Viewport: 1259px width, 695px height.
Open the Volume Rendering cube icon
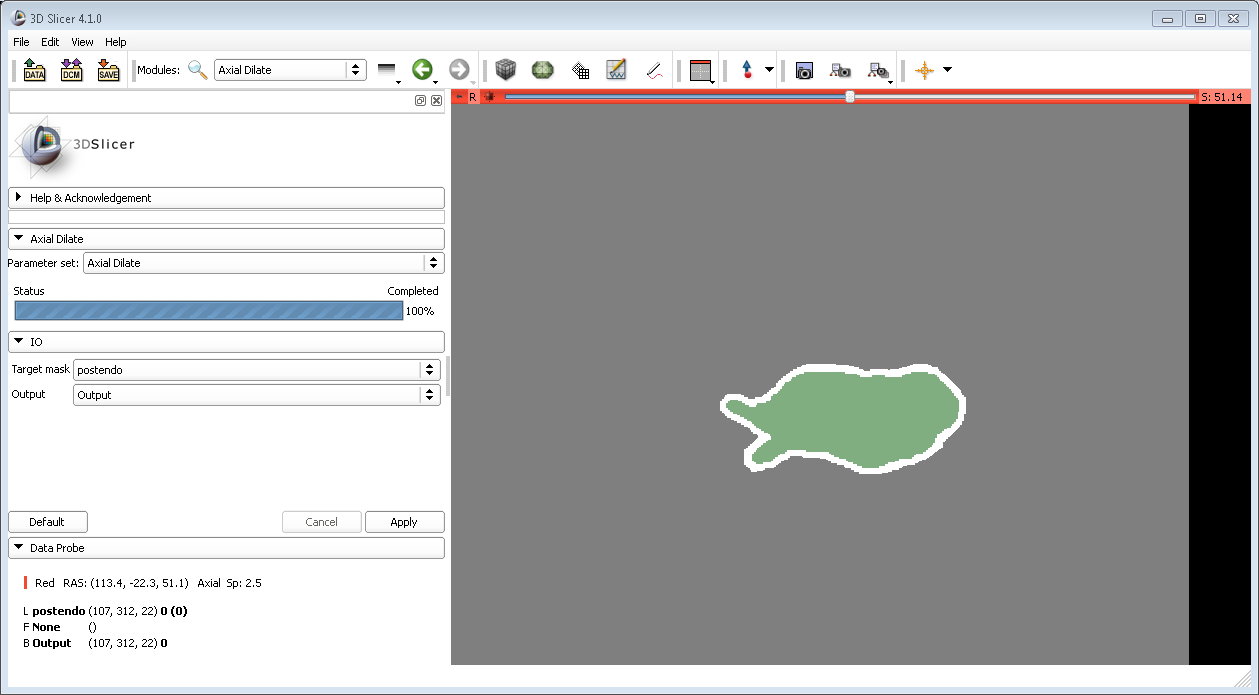(x=507, y=70)
